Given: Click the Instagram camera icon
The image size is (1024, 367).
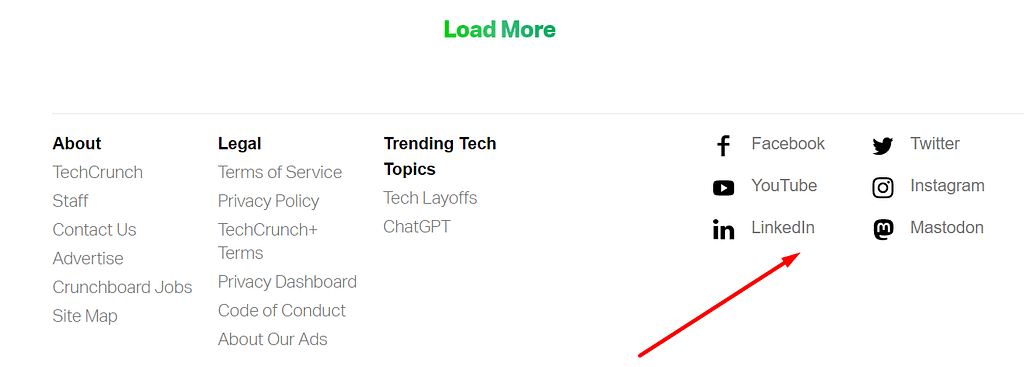Looking at the screenshot, I should point(882,188).
